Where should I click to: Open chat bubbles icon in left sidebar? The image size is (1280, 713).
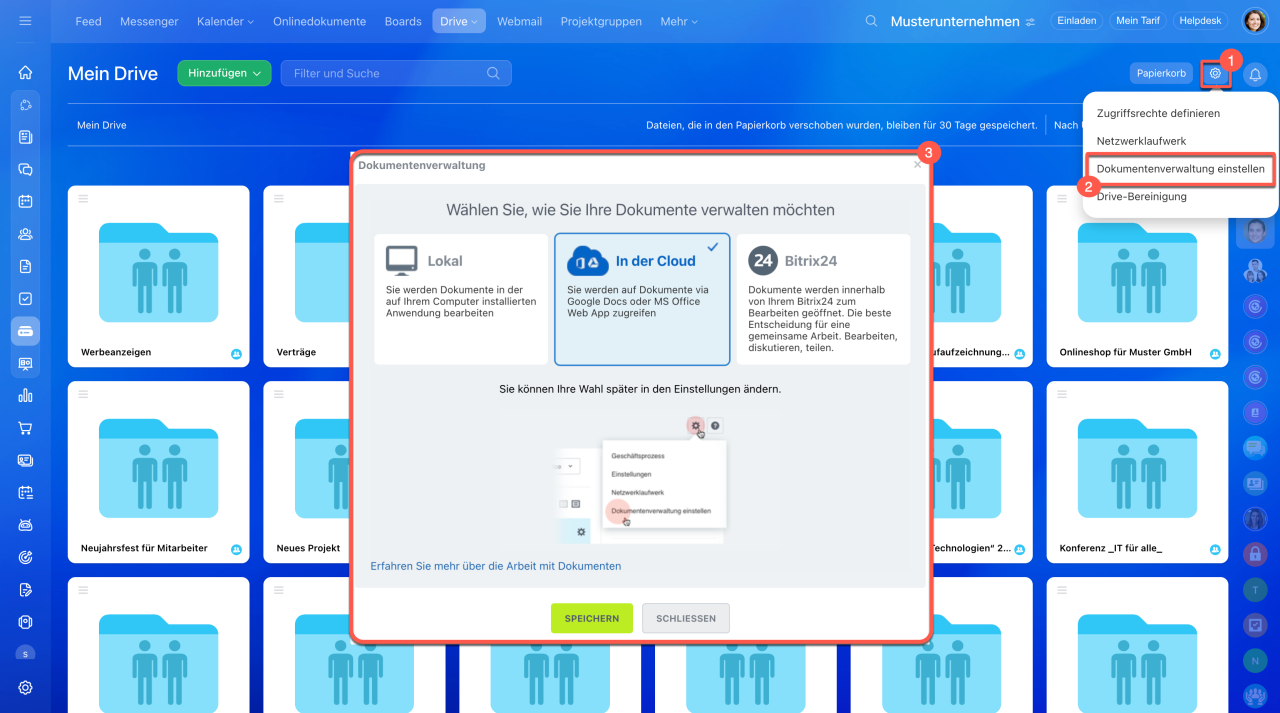click(x=25, y=169)
